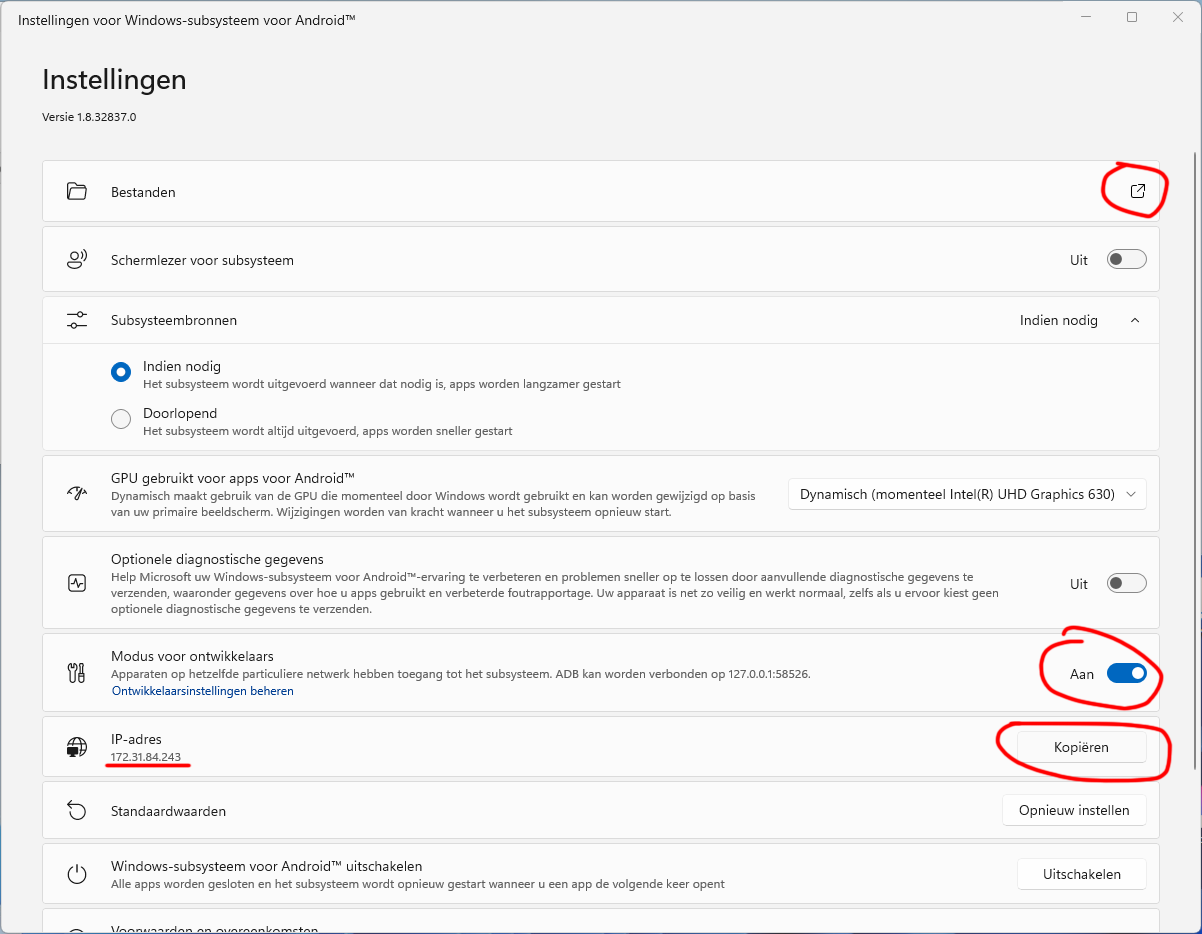Click the Kopiëren button for IP address
Viewport: 1202px width, 934px height.
coord(1081,747)
